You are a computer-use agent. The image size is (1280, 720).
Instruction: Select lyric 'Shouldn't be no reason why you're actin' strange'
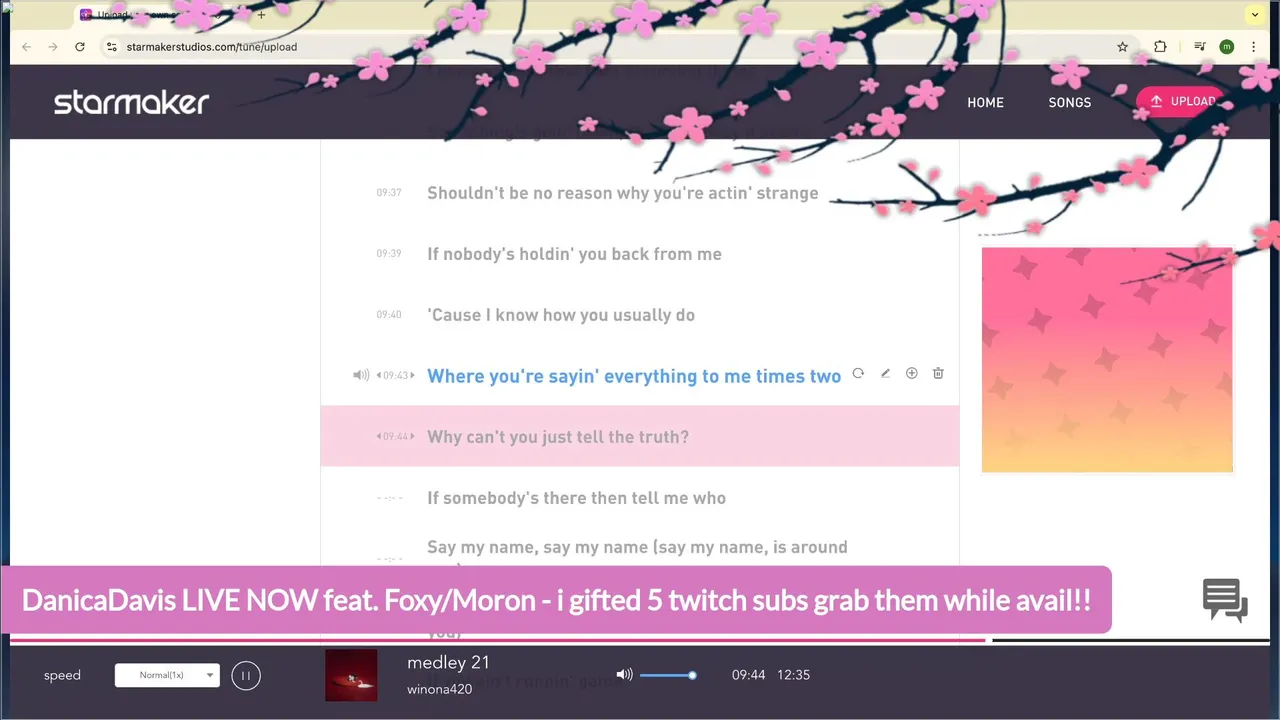click(622, 193)
